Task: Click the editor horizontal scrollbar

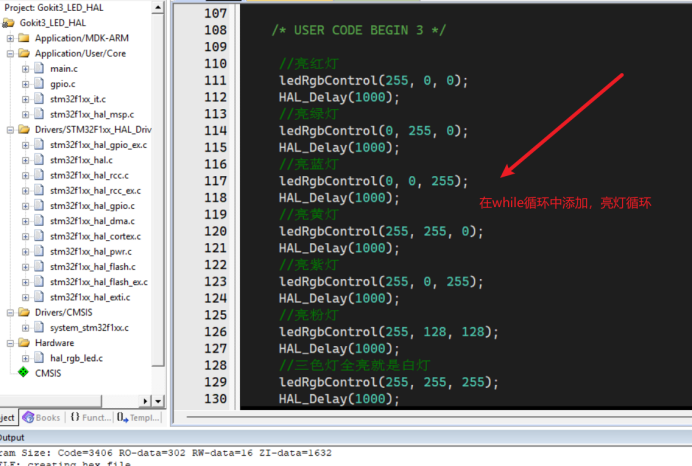Action: click(430, 416)
